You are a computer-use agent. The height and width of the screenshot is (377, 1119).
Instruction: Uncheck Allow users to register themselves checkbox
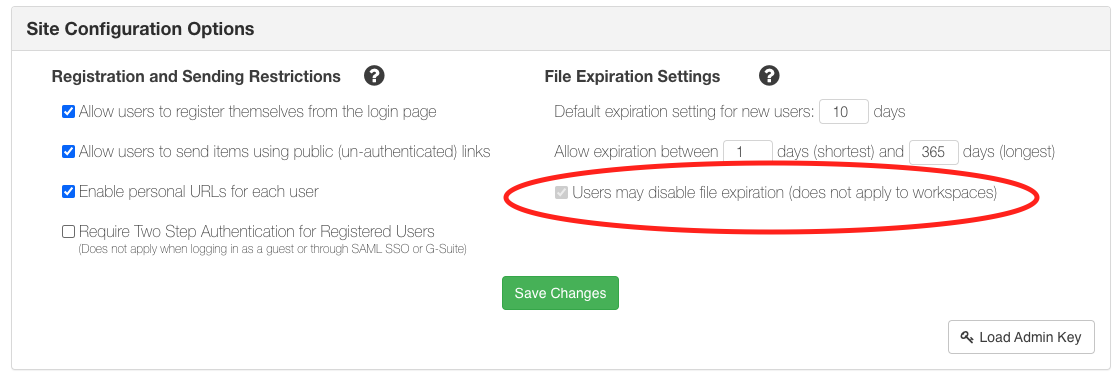[69, 111]
